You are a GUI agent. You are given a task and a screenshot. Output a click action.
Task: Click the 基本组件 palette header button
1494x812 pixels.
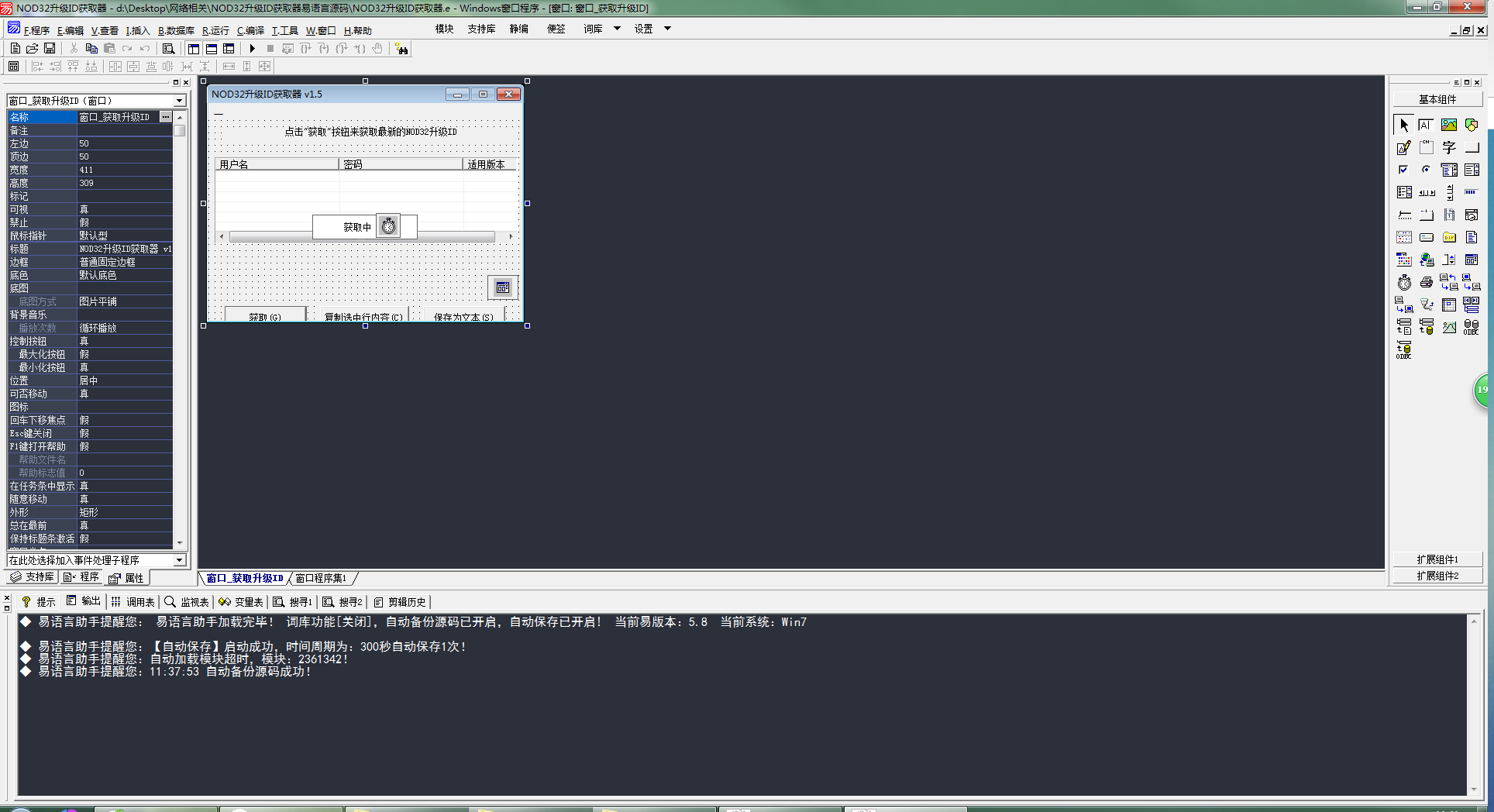pyautogui.click(x=1437, y=99)
